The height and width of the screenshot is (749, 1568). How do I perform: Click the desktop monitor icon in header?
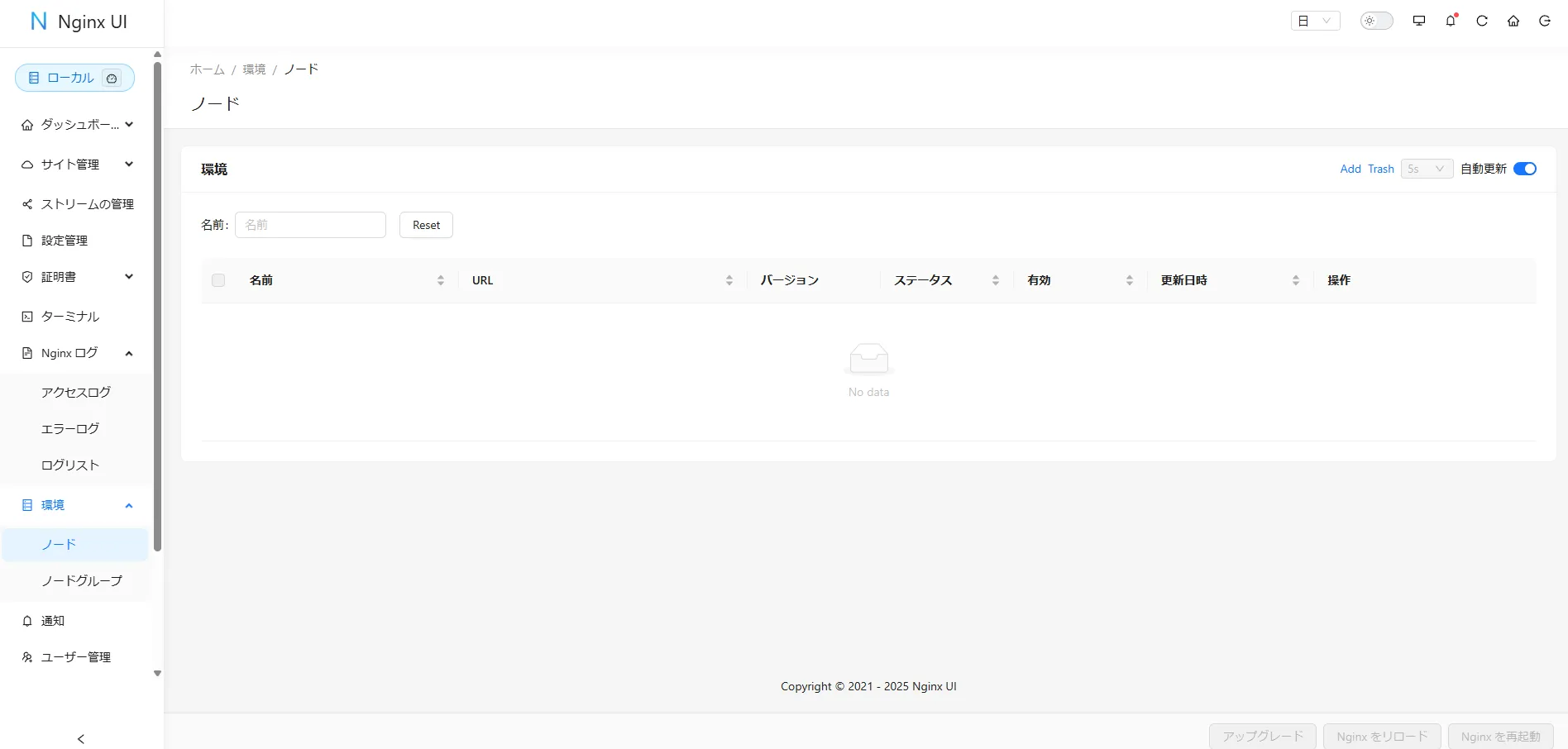(x=1419, y=21)
